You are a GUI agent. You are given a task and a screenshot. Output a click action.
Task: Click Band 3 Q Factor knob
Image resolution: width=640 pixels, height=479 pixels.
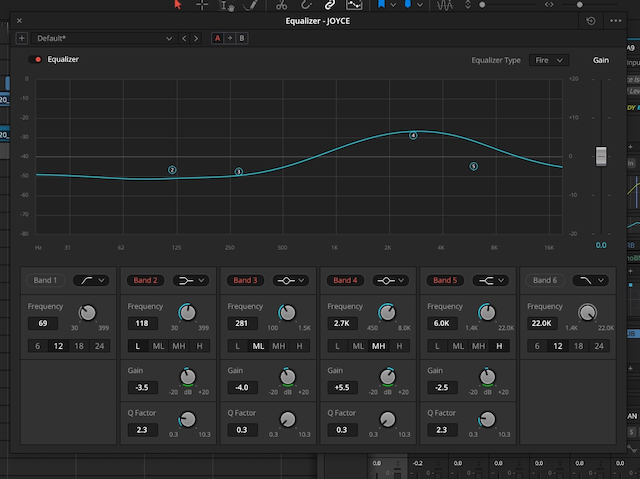[x=288, y=419]
